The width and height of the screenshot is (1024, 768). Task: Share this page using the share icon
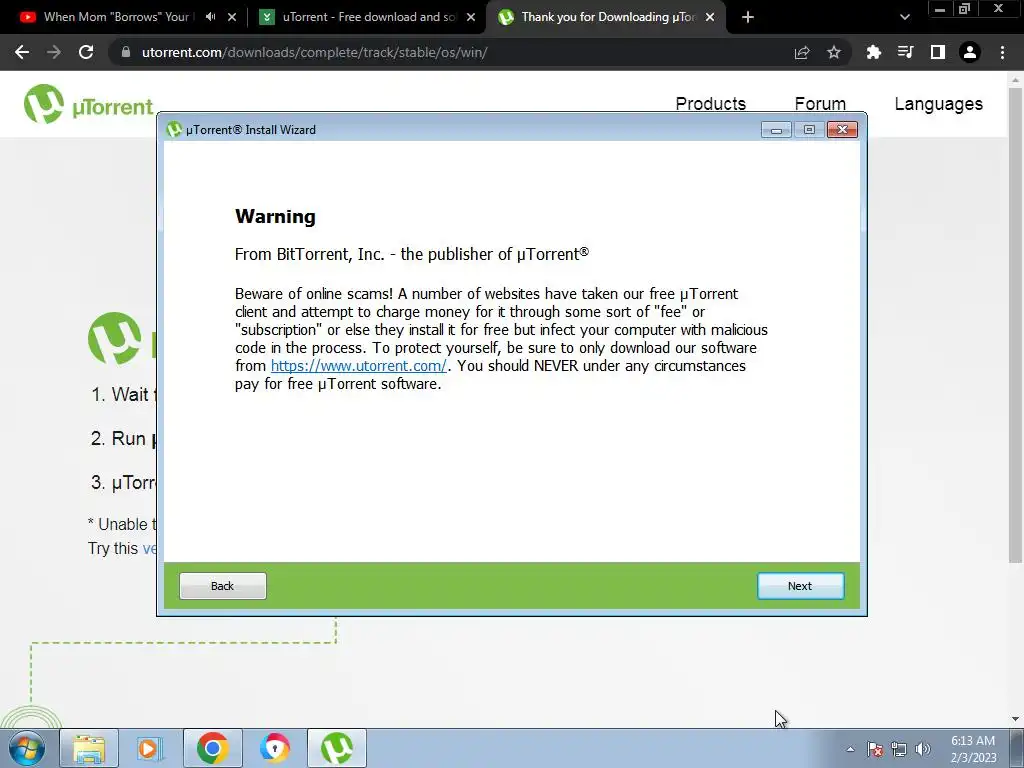click(x=802, y=52)
